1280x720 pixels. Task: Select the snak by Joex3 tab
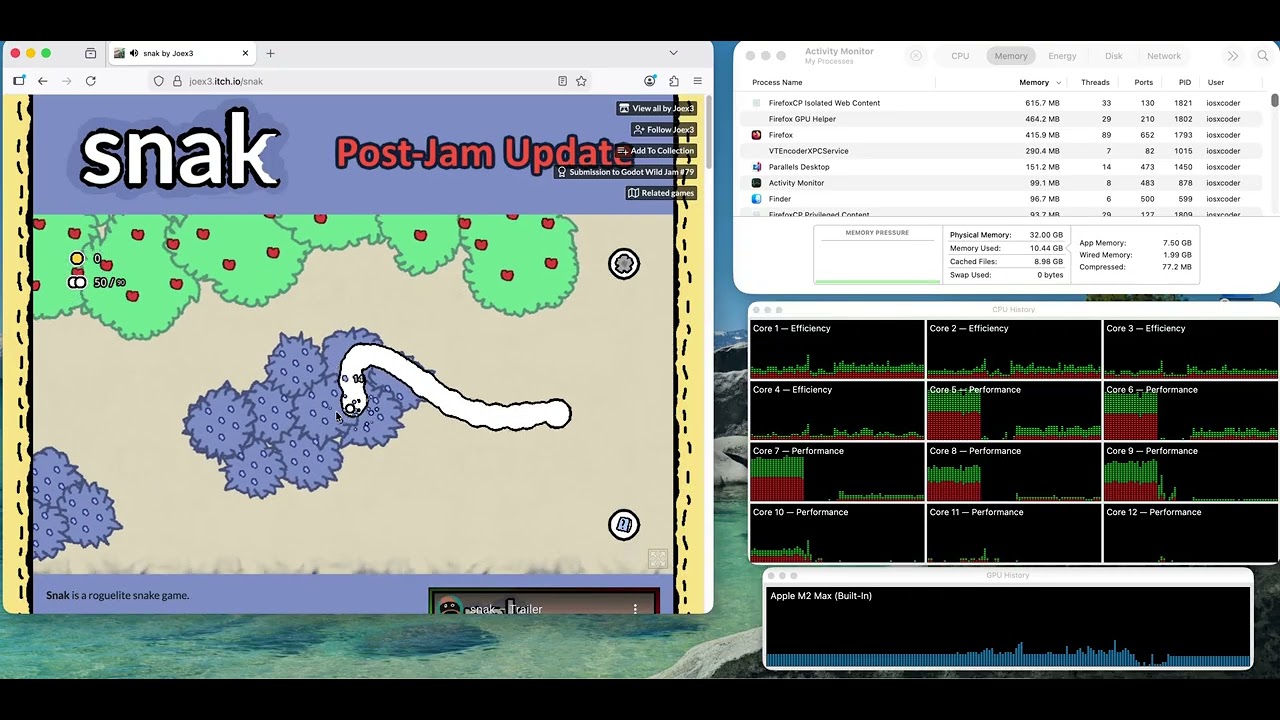coord(181,53)
